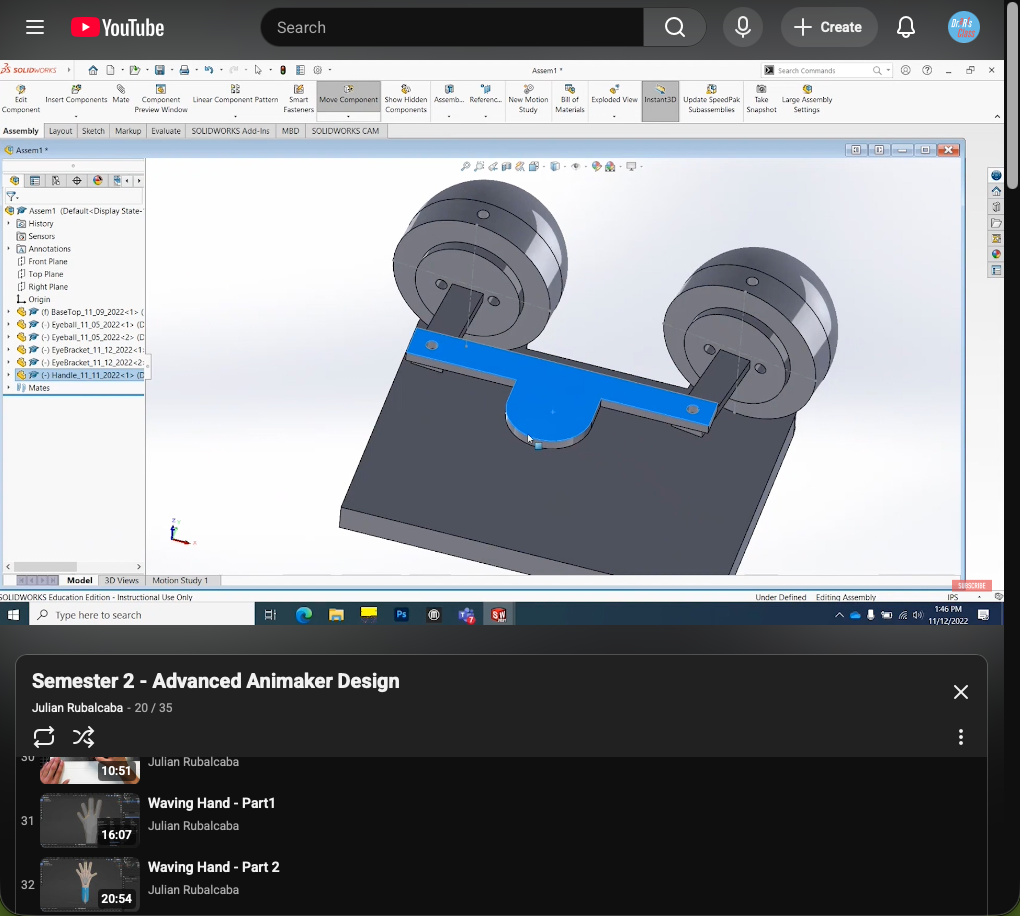Collapse the SolidWorks ribbon with chevron
This screenshot has width=1020, height=916.
coord(997,116)
